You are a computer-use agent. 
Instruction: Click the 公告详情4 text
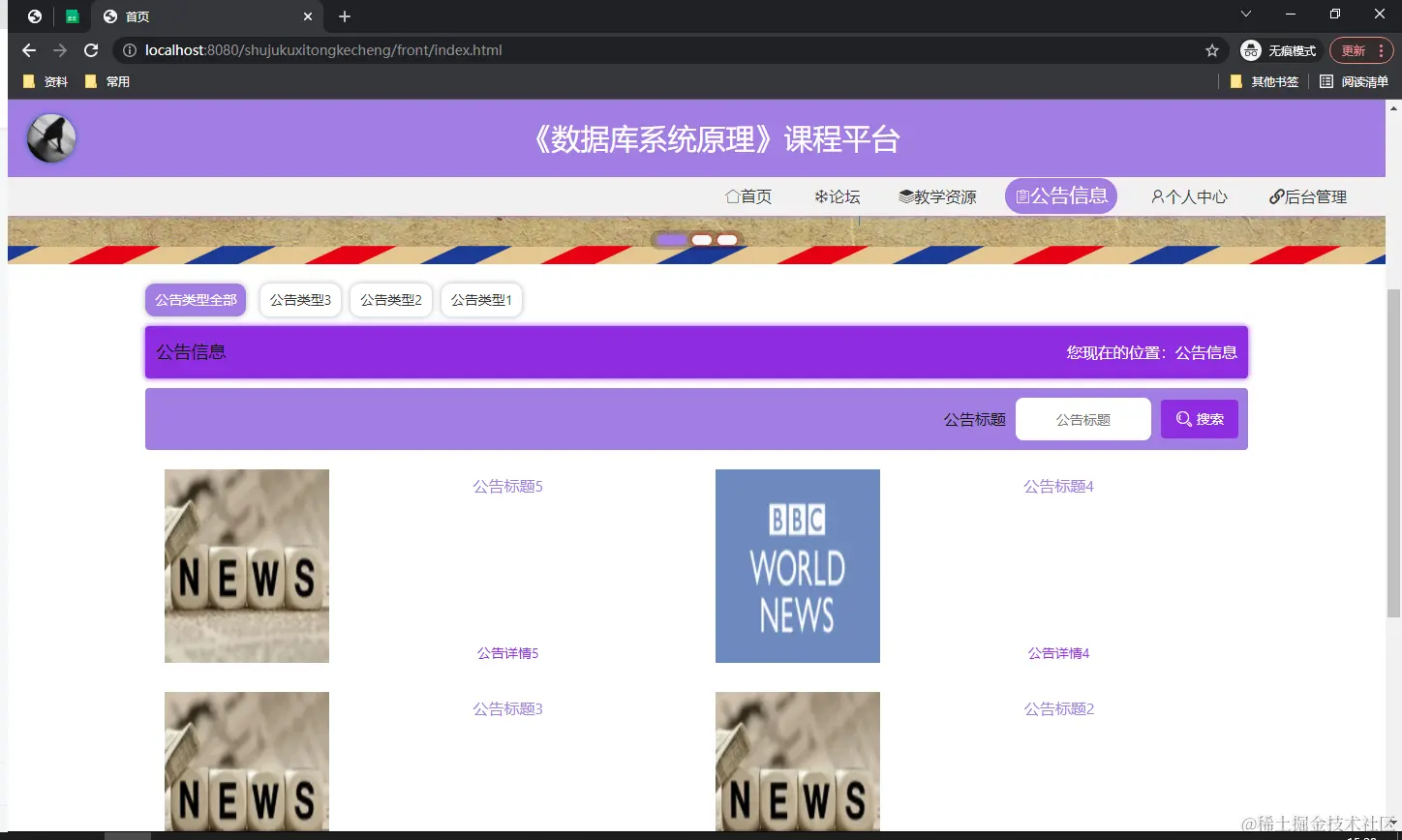pos(1059,653)
